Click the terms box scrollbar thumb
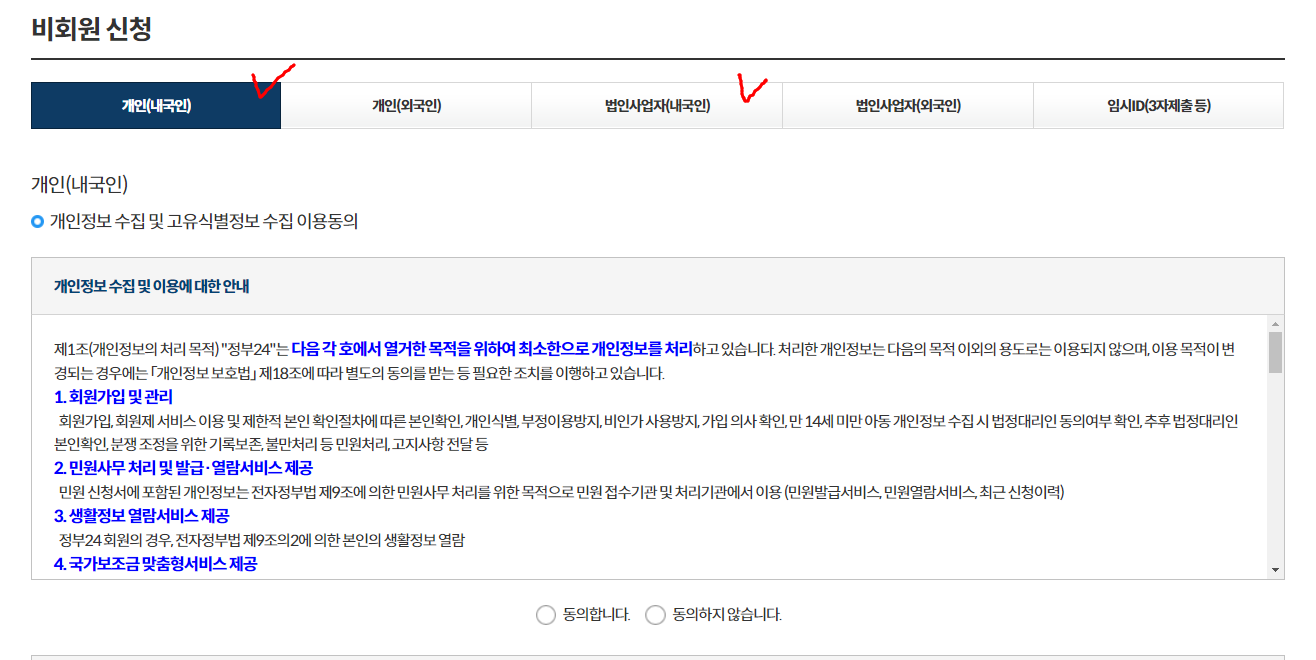The width and height of the screenshot is (1316, 660). 1275,352
